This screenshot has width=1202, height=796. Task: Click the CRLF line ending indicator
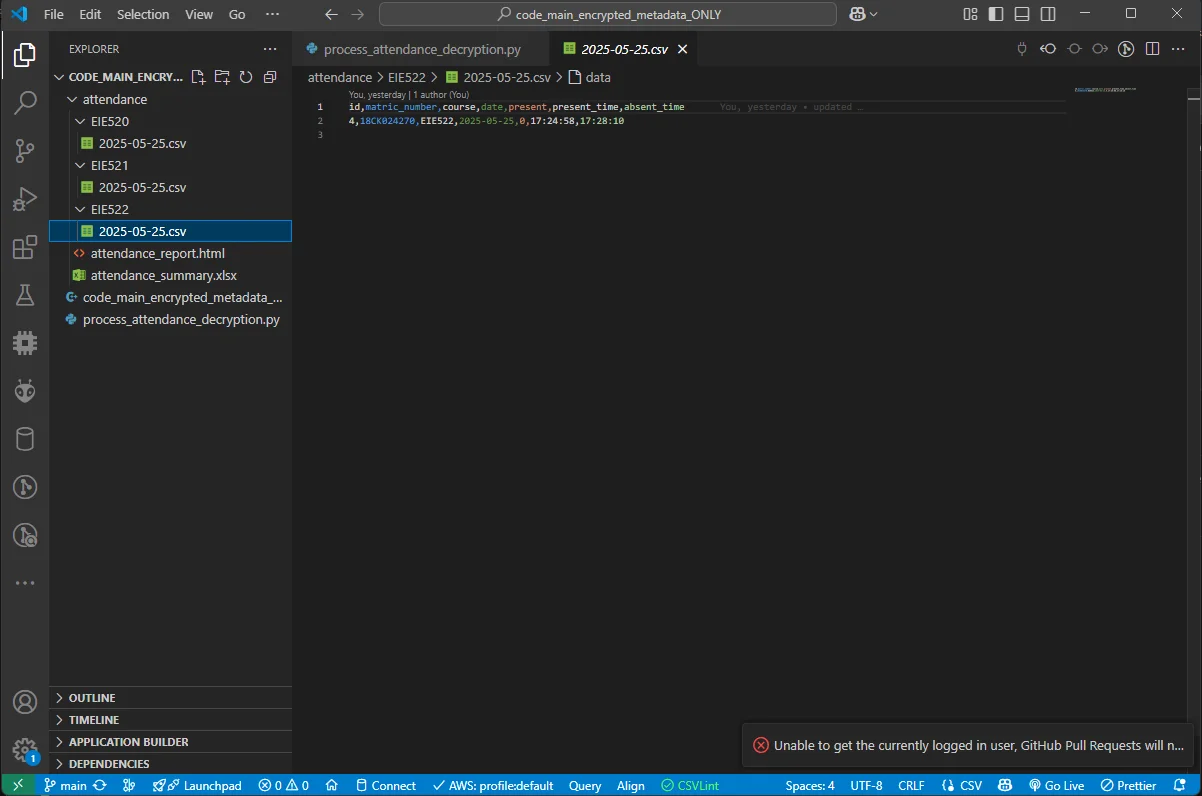click(911, 785)
